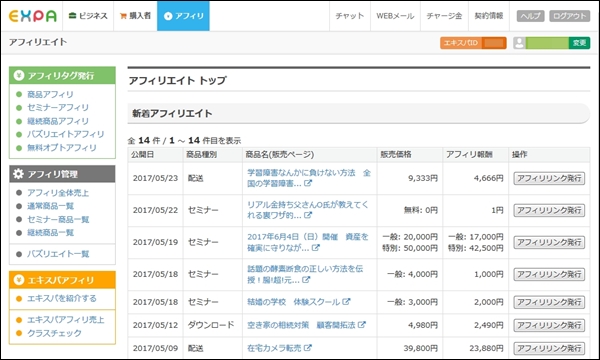Click the ログアウト button
The width and height of the screenshot is (600, 360).
pos(569,16)
